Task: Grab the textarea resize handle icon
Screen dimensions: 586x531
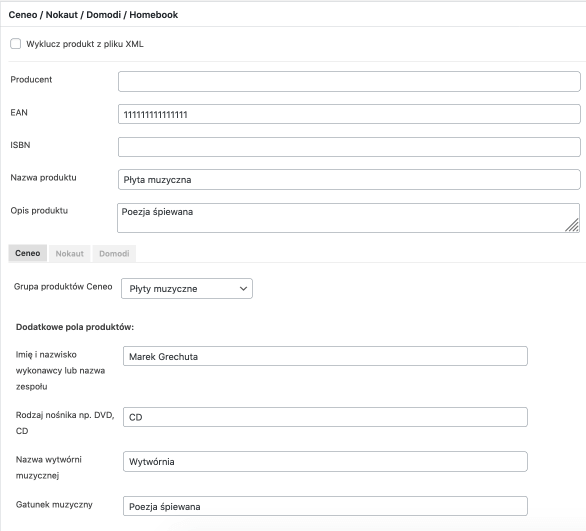Action: point(572,225)
